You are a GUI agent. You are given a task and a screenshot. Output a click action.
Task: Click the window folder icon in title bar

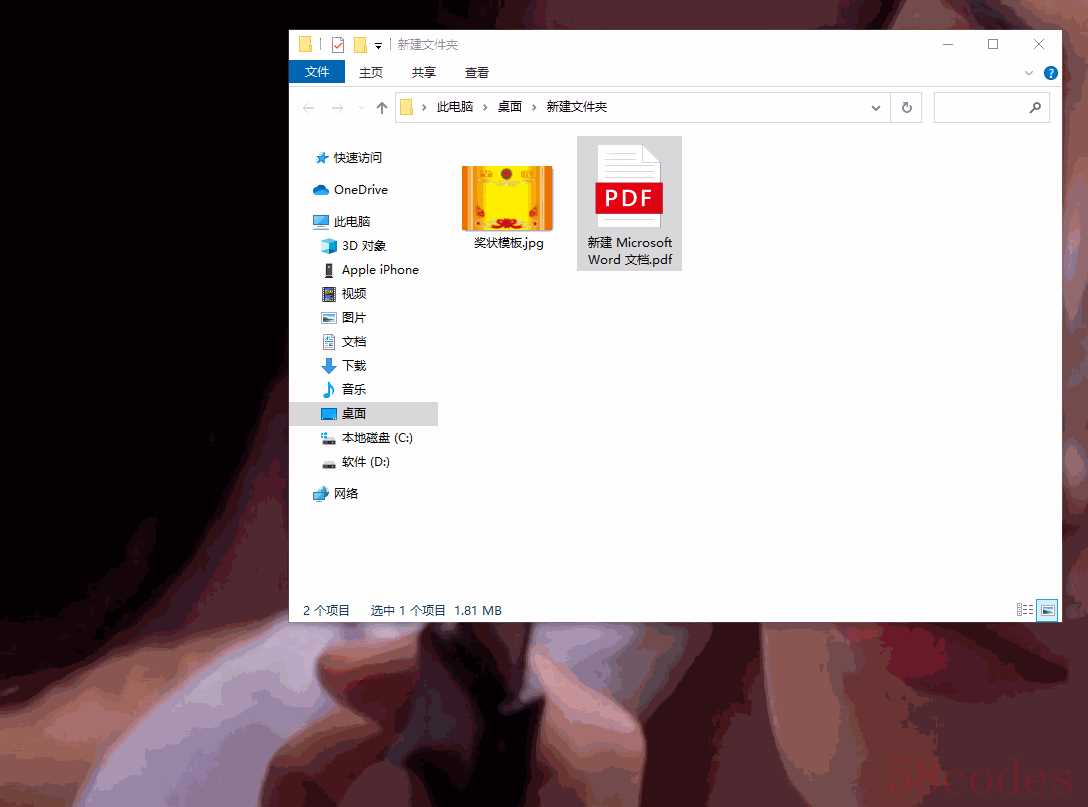click(305, 44)
